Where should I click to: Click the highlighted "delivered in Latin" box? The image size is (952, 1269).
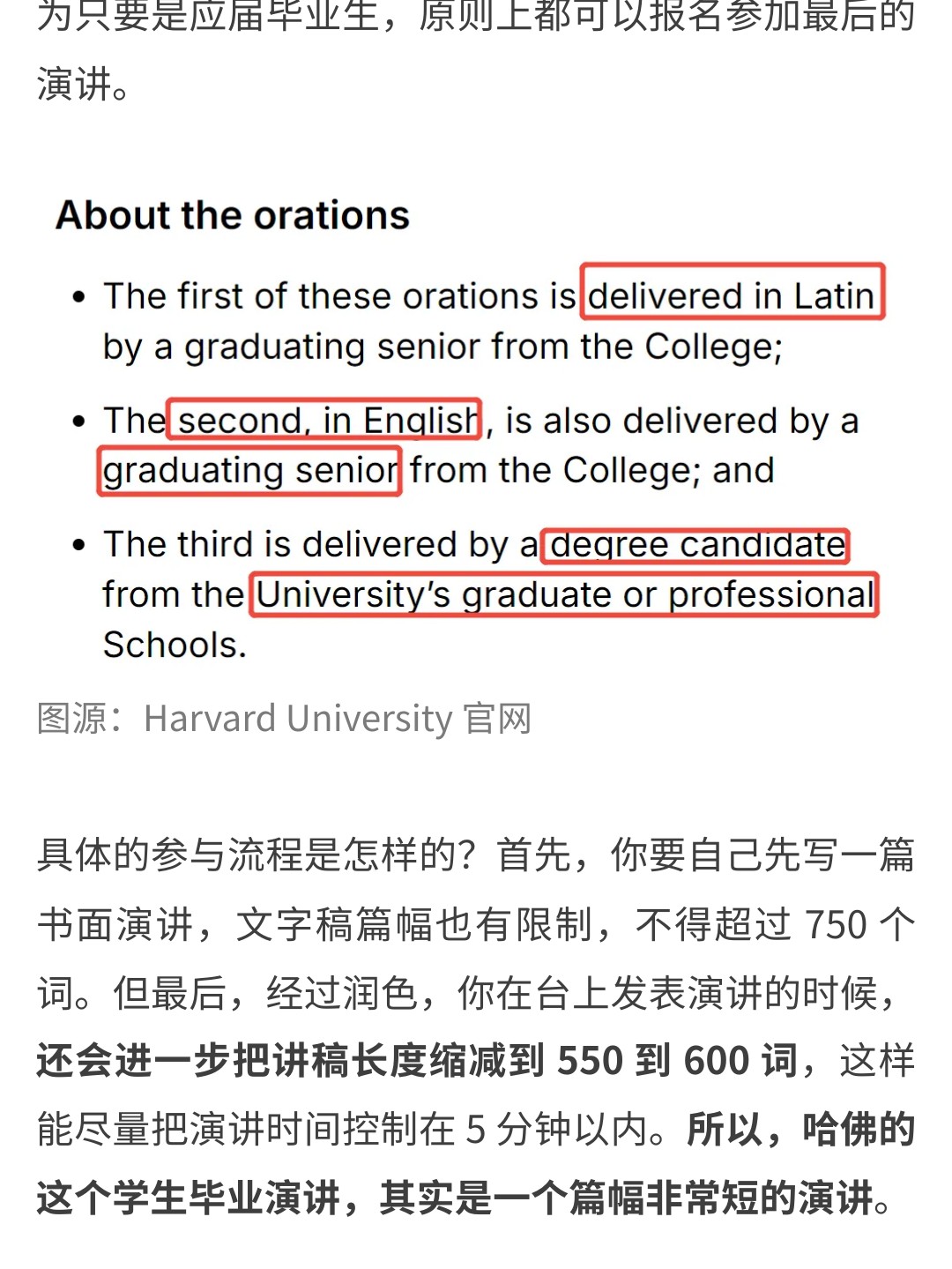(732, 292)
